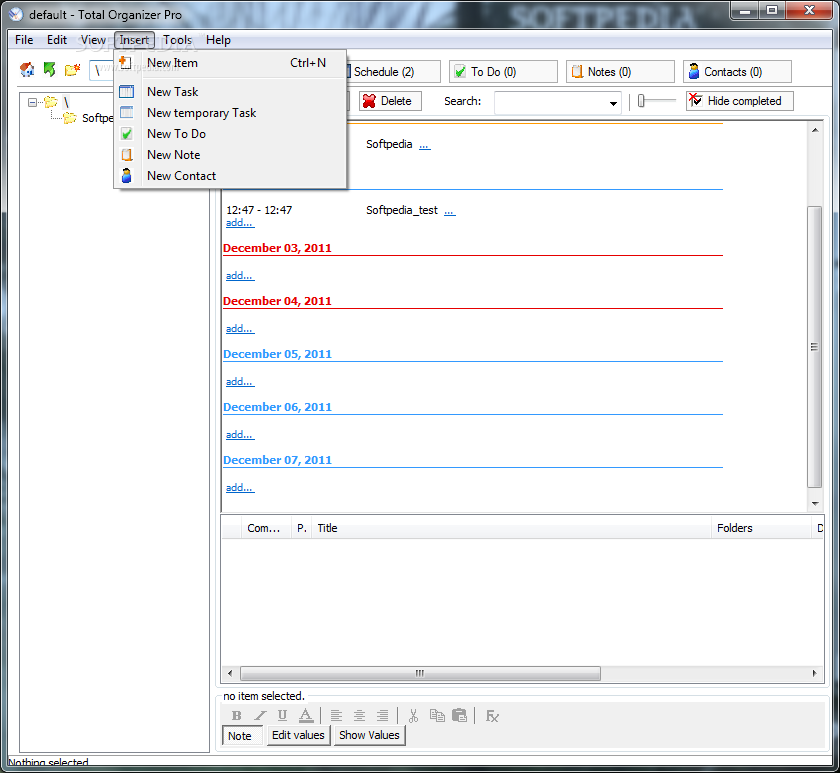The width and height of the screenshot is (840, 773).
Task: Click the Edit values button
Action: [x=298, y=735]
